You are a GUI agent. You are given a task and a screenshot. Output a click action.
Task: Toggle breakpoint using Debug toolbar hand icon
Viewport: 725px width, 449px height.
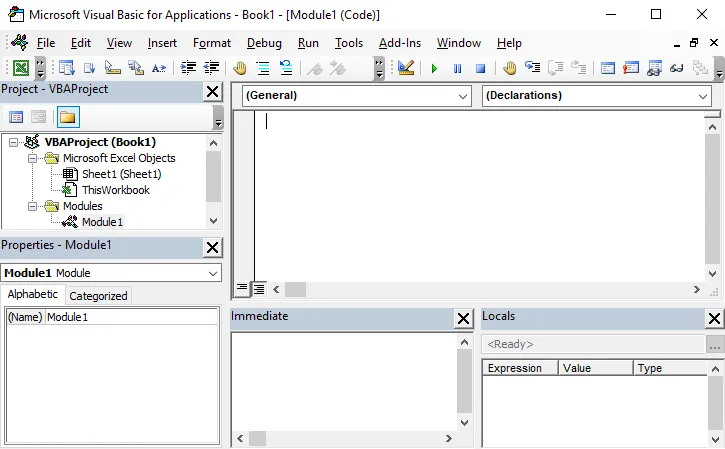[509, 68]
